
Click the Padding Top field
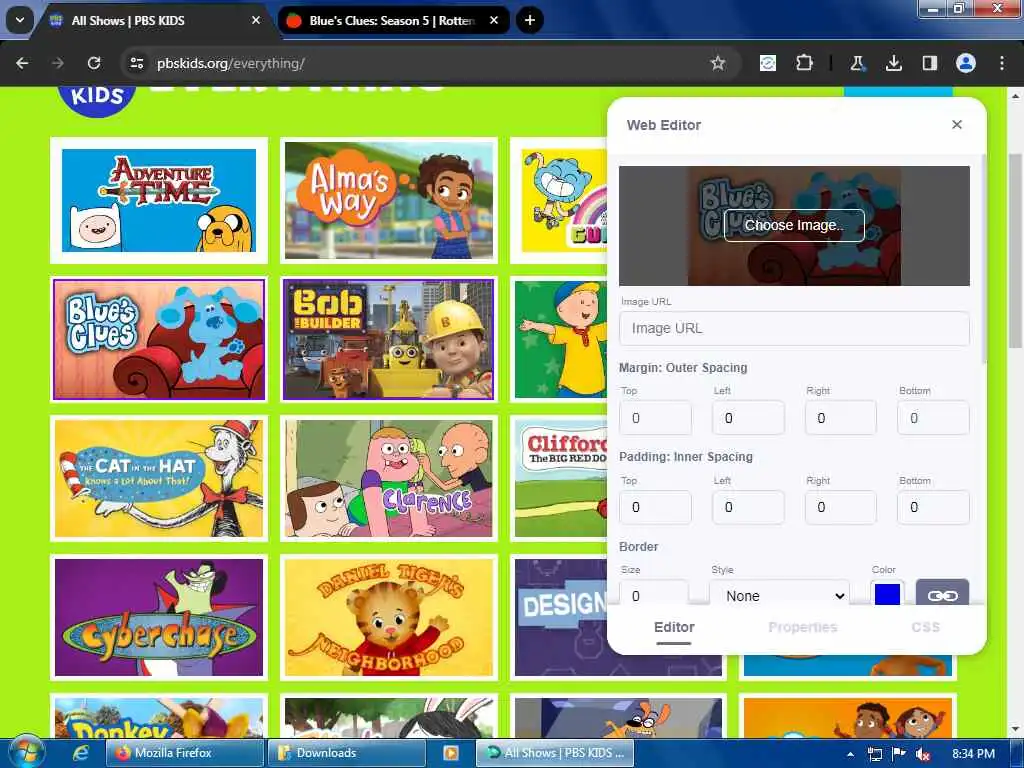click(655, 507)
